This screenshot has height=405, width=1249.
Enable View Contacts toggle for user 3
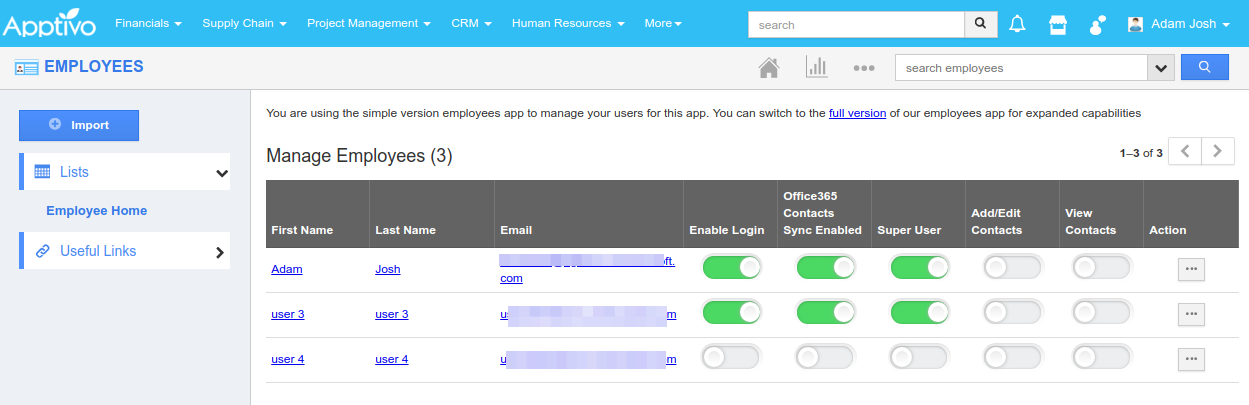coord(1101,313)
